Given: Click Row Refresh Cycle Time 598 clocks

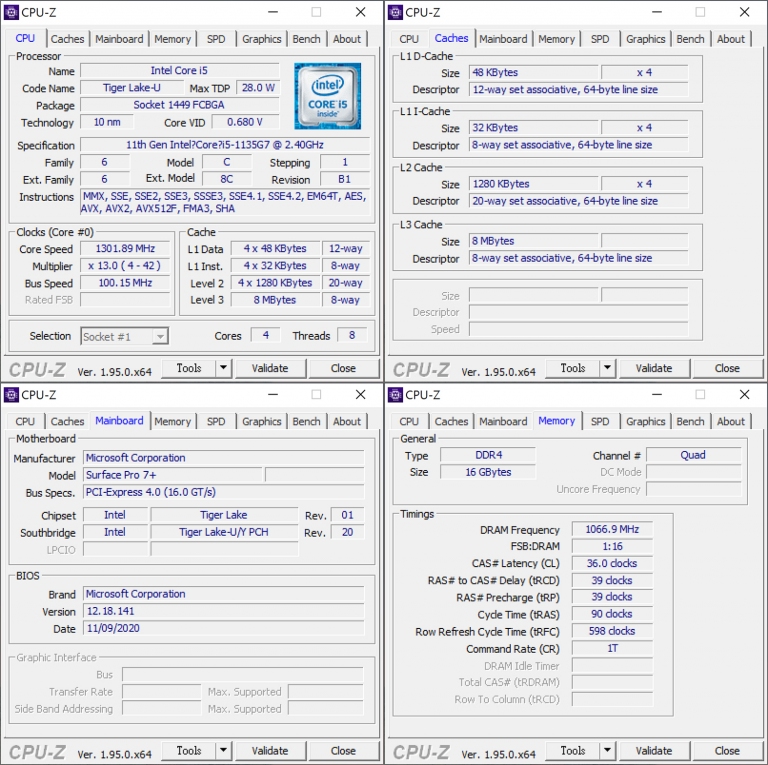Looking at the screenshot, I should pos(612,631).
